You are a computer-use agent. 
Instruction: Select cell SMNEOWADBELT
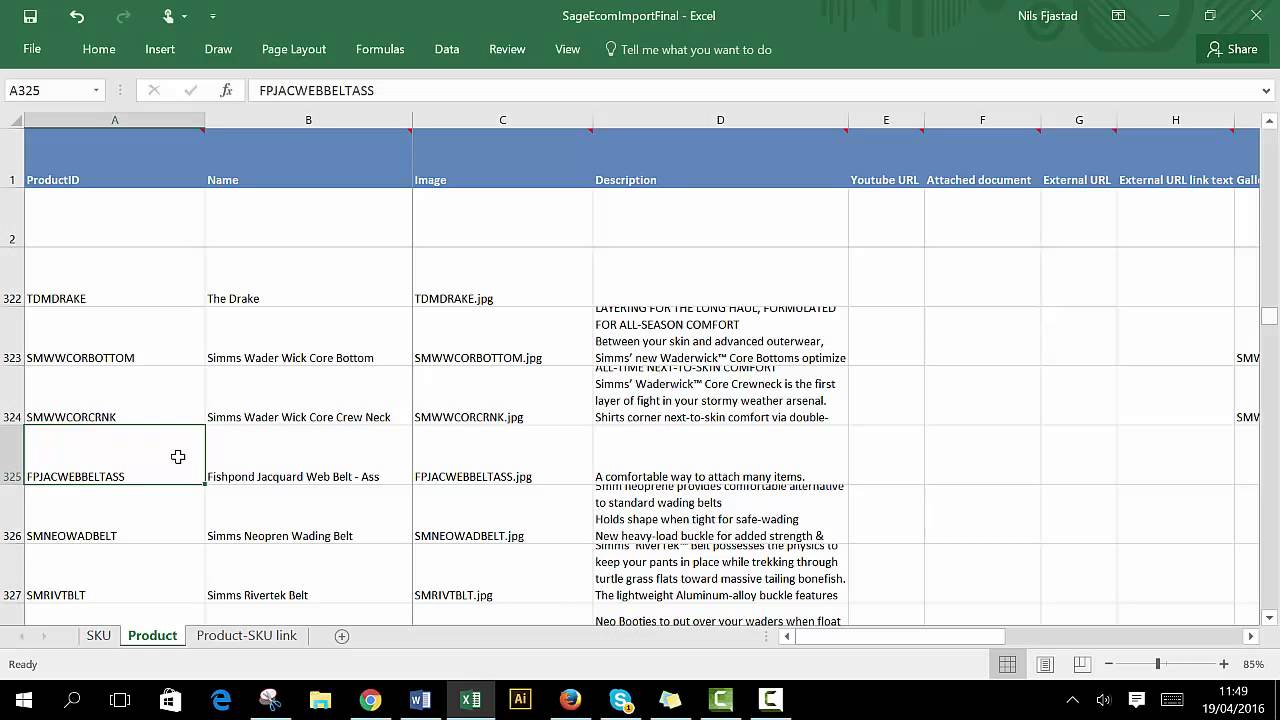114,514
